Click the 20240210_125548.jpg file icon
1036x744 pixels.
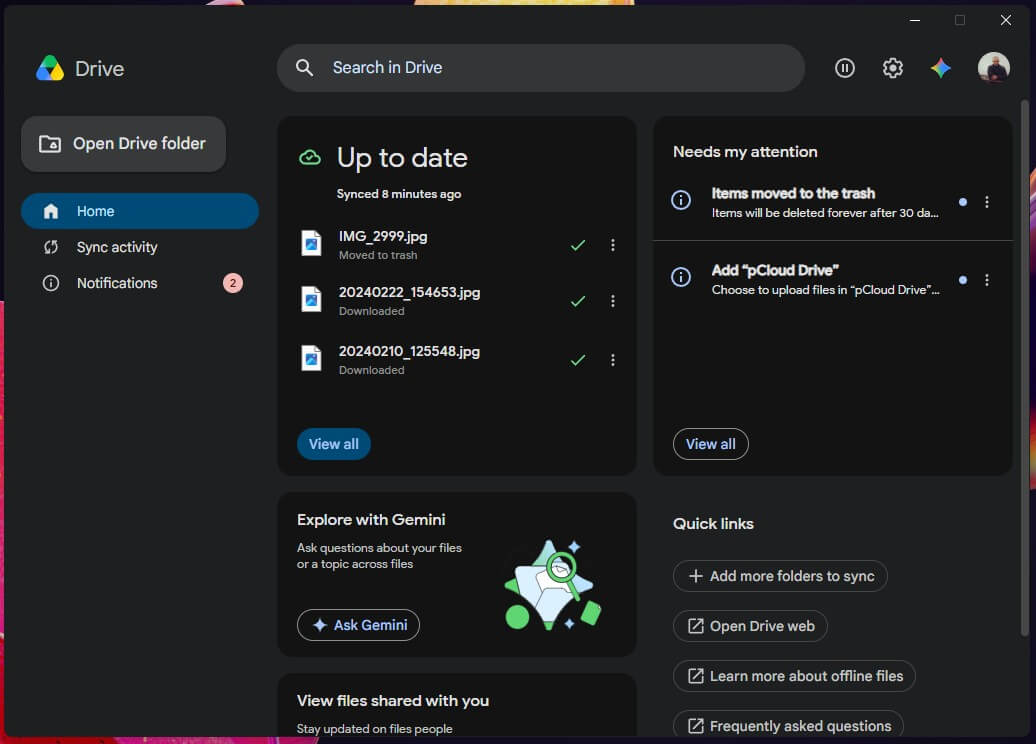[311, 358]
